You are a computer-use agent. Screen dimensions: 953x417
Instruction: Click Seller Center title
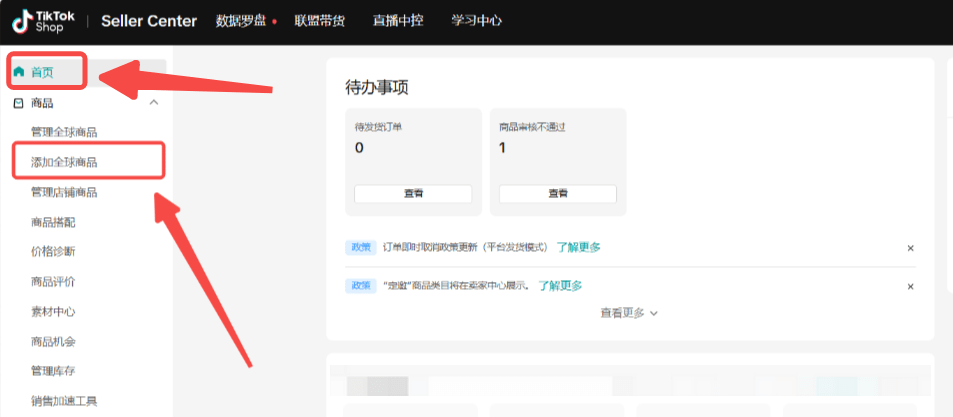(149, 21)
